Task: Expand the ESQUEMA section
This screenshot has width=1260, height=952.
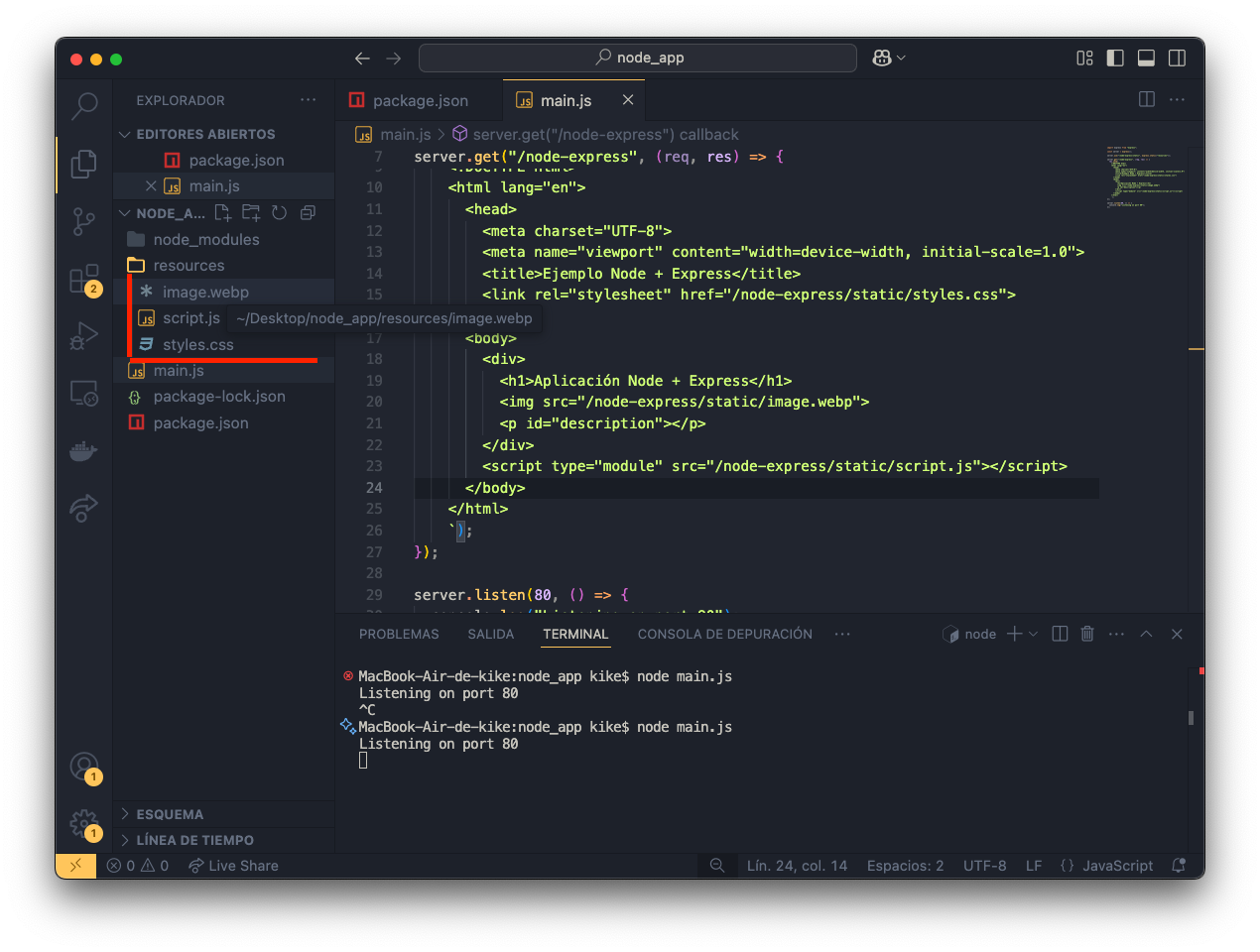Action: (224, 814)
